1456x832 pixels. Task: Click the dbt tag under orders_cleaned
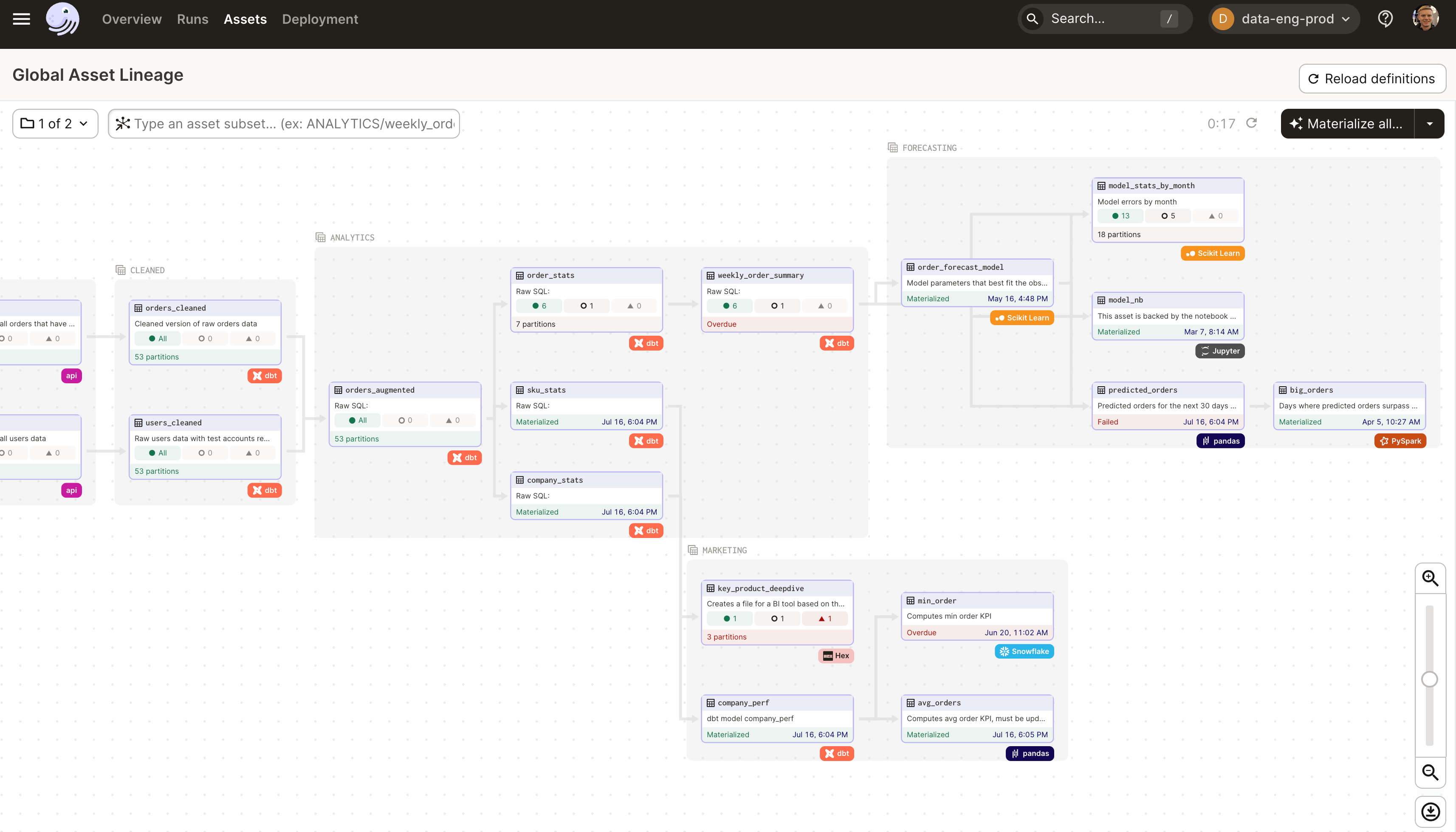point(265,376)
